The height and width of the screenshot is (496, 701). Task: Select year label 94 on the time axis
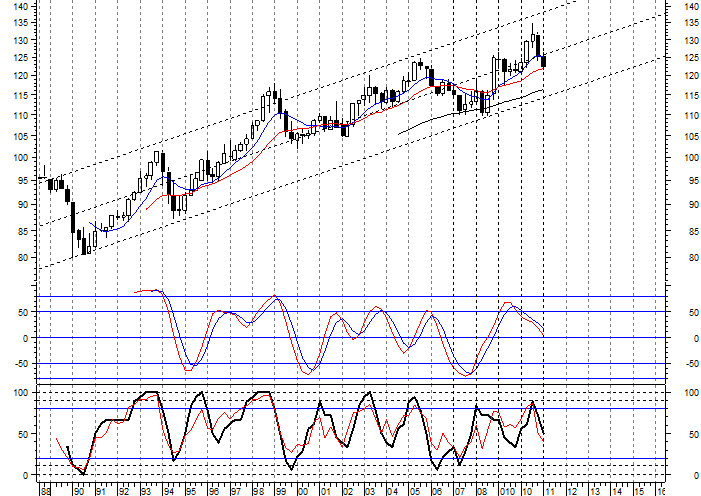coord(168,492)
